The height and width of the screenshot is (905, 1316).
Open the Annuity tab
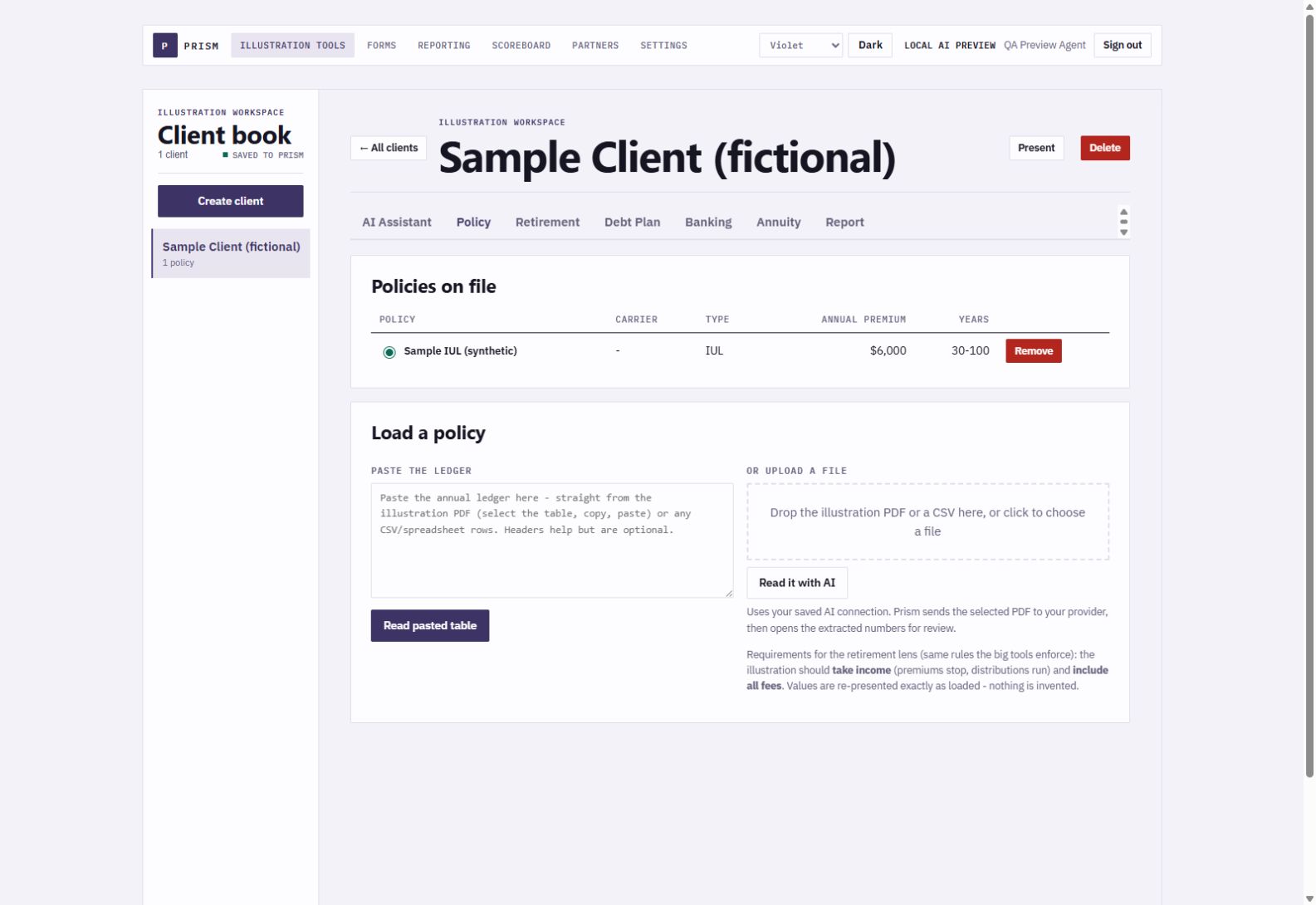click(778, 223)
